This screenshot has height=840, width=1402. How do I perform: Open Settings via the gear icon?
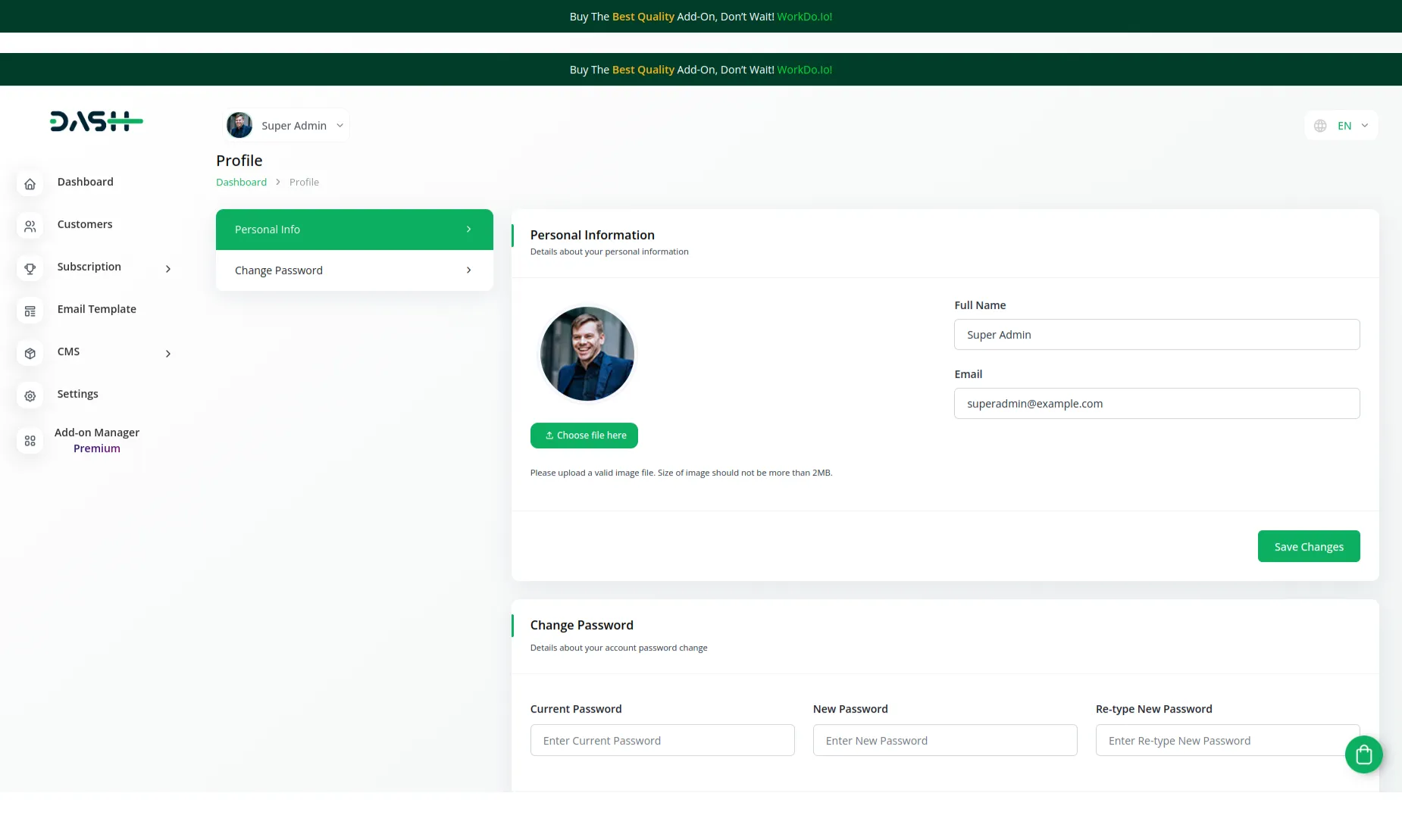[30, 396]
